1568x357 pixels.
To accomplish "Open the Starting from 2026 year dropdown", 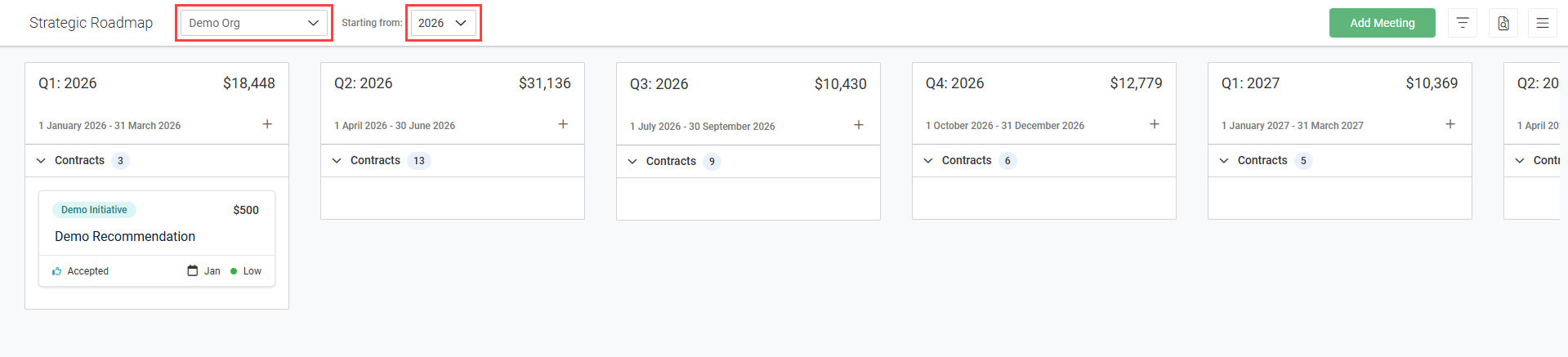I will click(x=442, y=23).
